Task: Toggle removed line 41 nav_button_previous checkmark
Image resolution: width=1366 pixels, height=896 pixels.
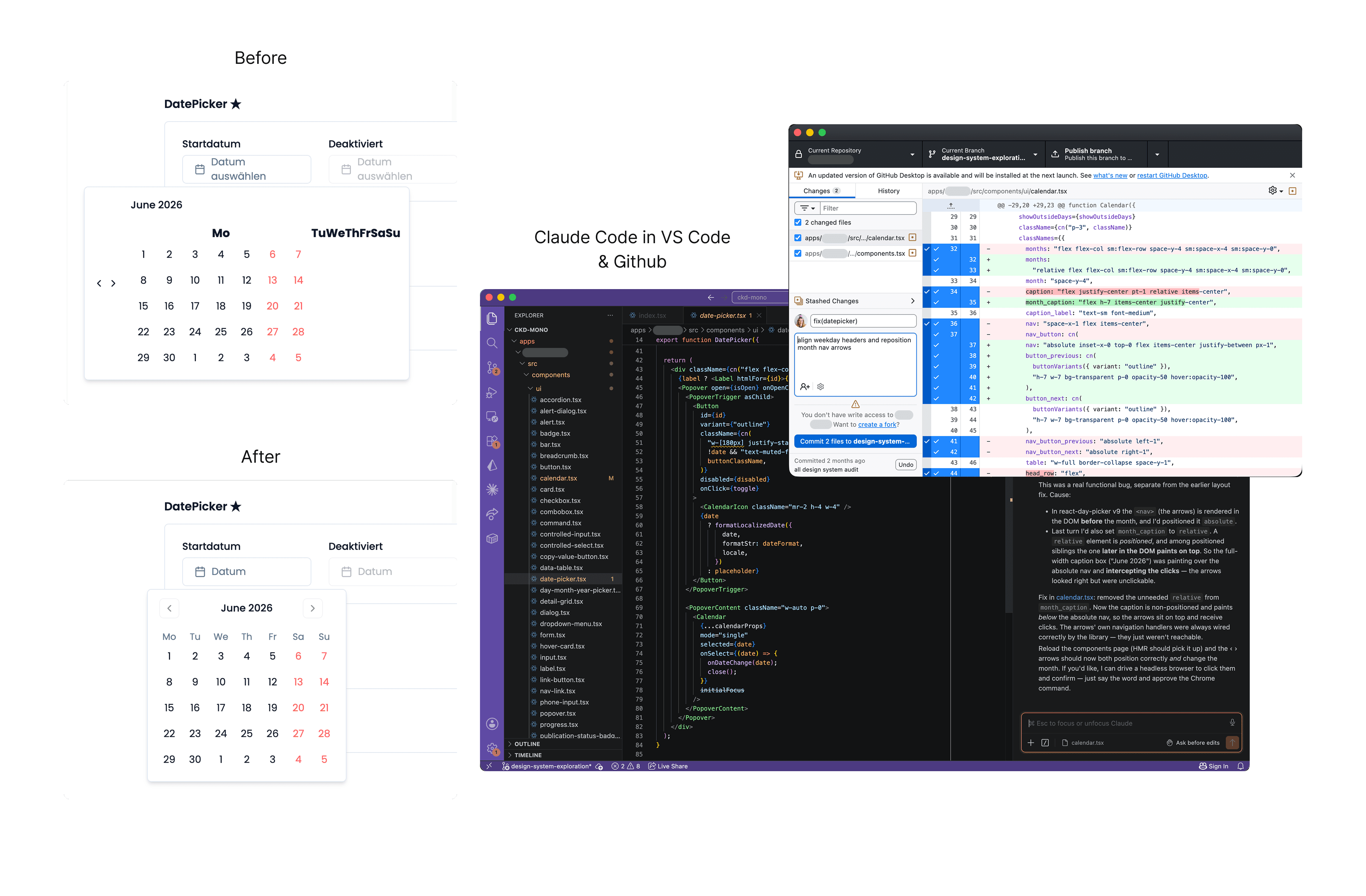Action: coord(936,442)
